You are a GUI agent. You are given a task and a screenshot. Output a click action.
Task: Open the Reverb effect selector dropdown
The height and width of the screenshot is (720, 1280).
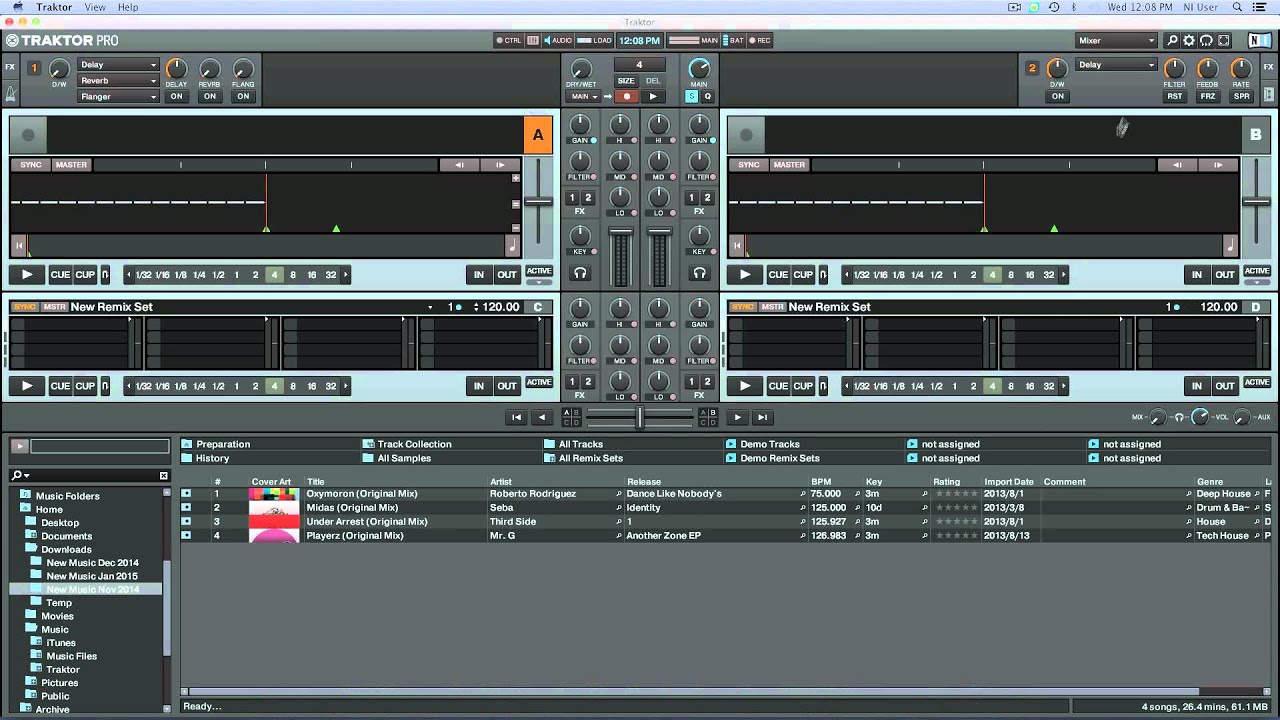click(119, 81)
